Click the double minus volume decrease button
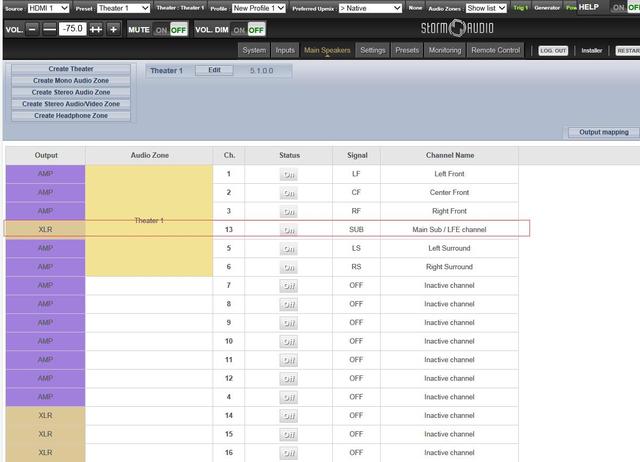 [x=49, y=30]
